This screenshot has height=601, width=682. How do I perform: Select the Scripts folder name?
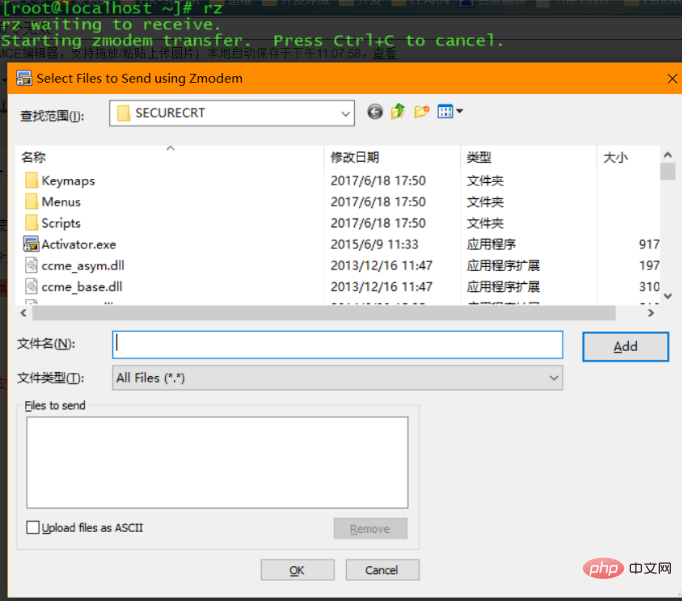[61, 223]
